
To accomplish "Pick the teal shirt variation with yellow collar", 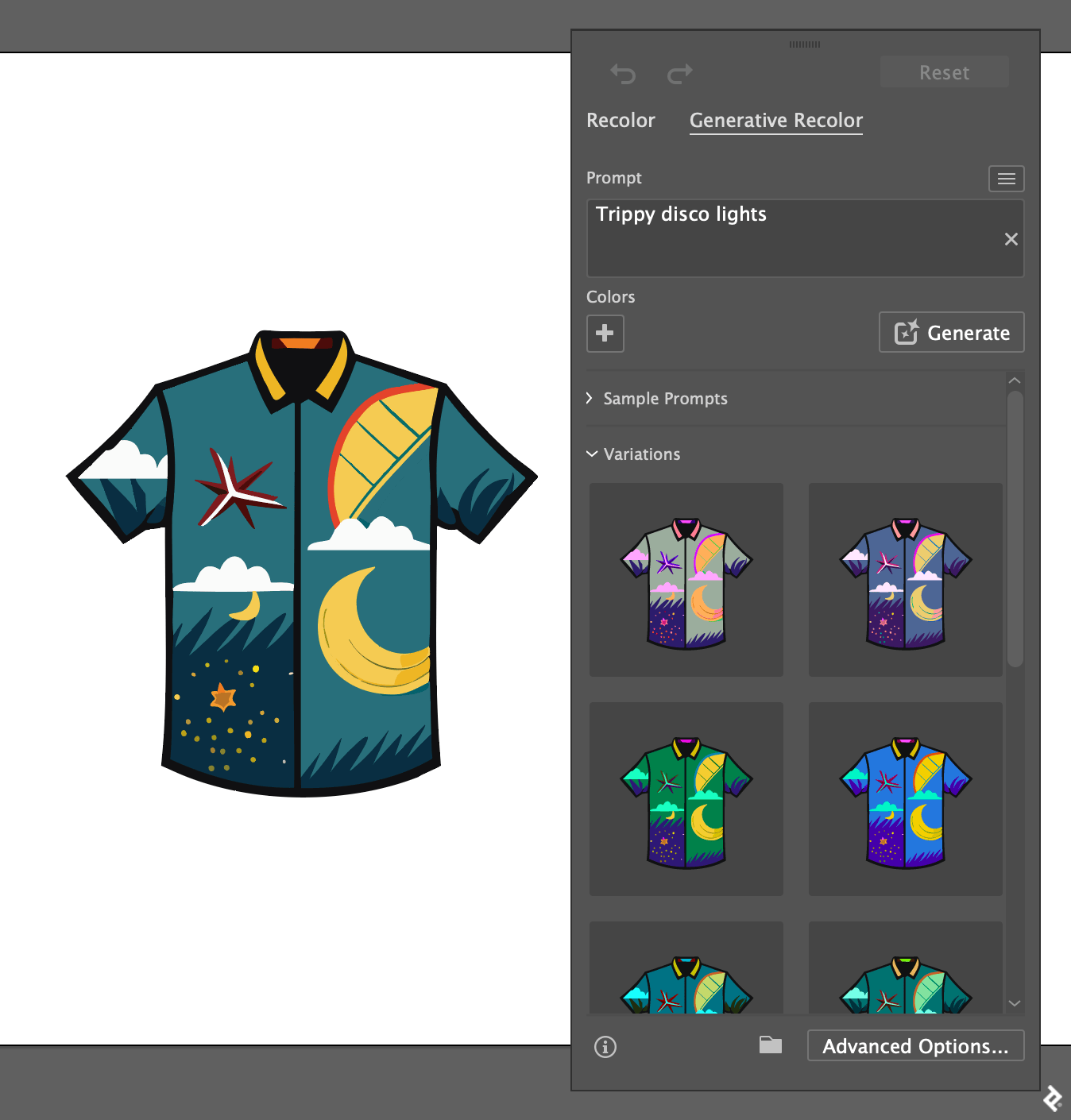I will click(x=686, y=967).
